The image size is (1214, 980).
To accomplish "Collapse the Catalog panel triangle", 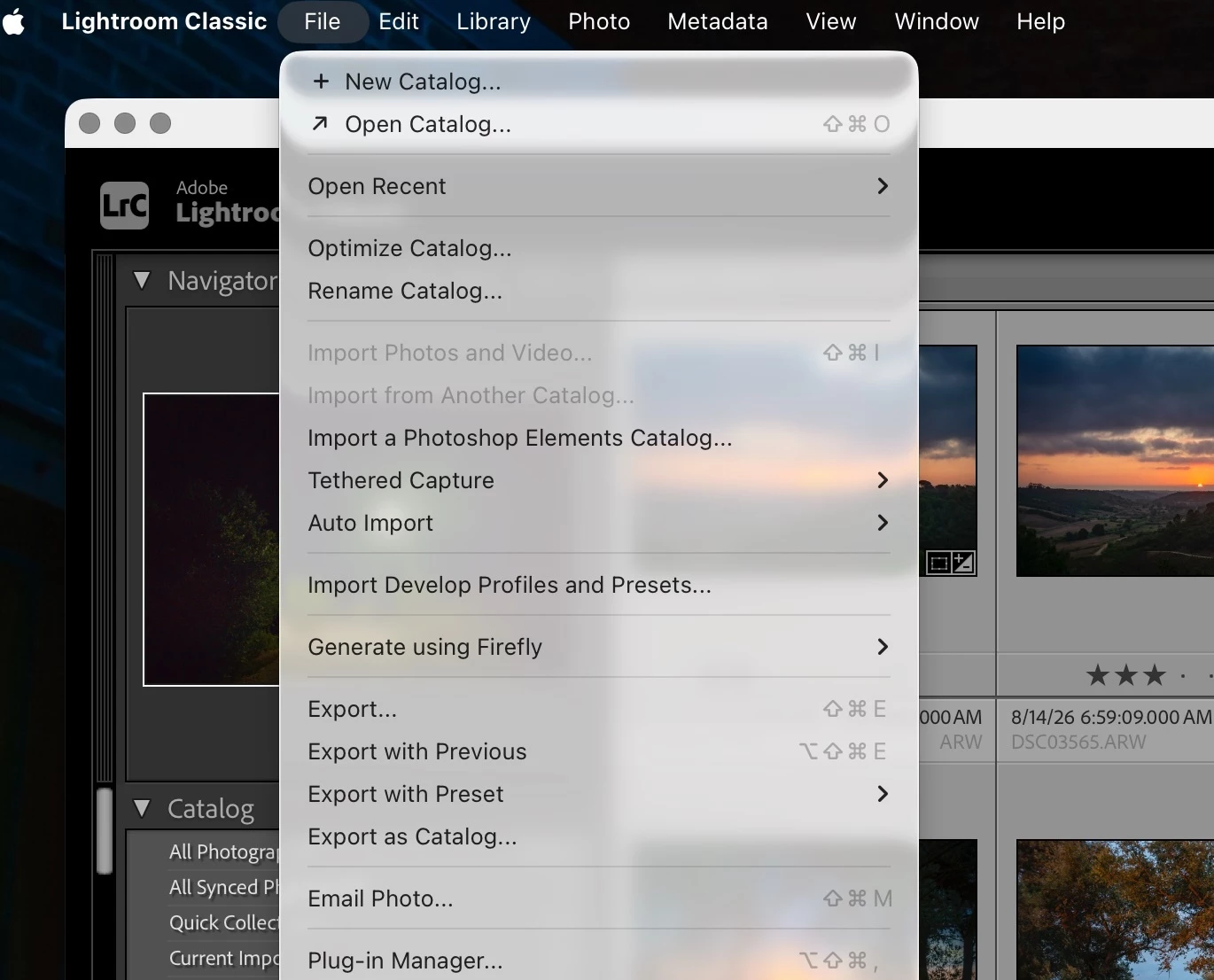I will (142, 808).
